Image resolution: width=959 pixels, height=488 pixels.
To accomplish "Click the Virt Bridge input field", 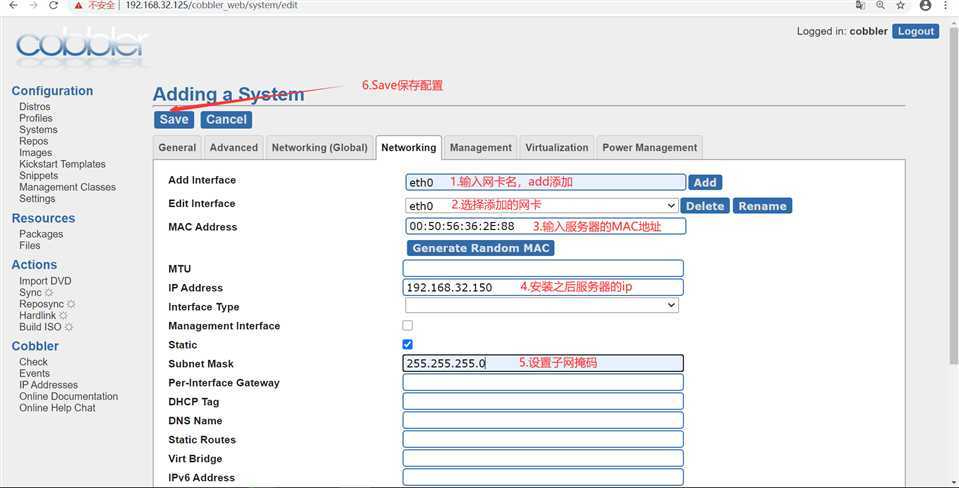I will [x=543, y=458].
